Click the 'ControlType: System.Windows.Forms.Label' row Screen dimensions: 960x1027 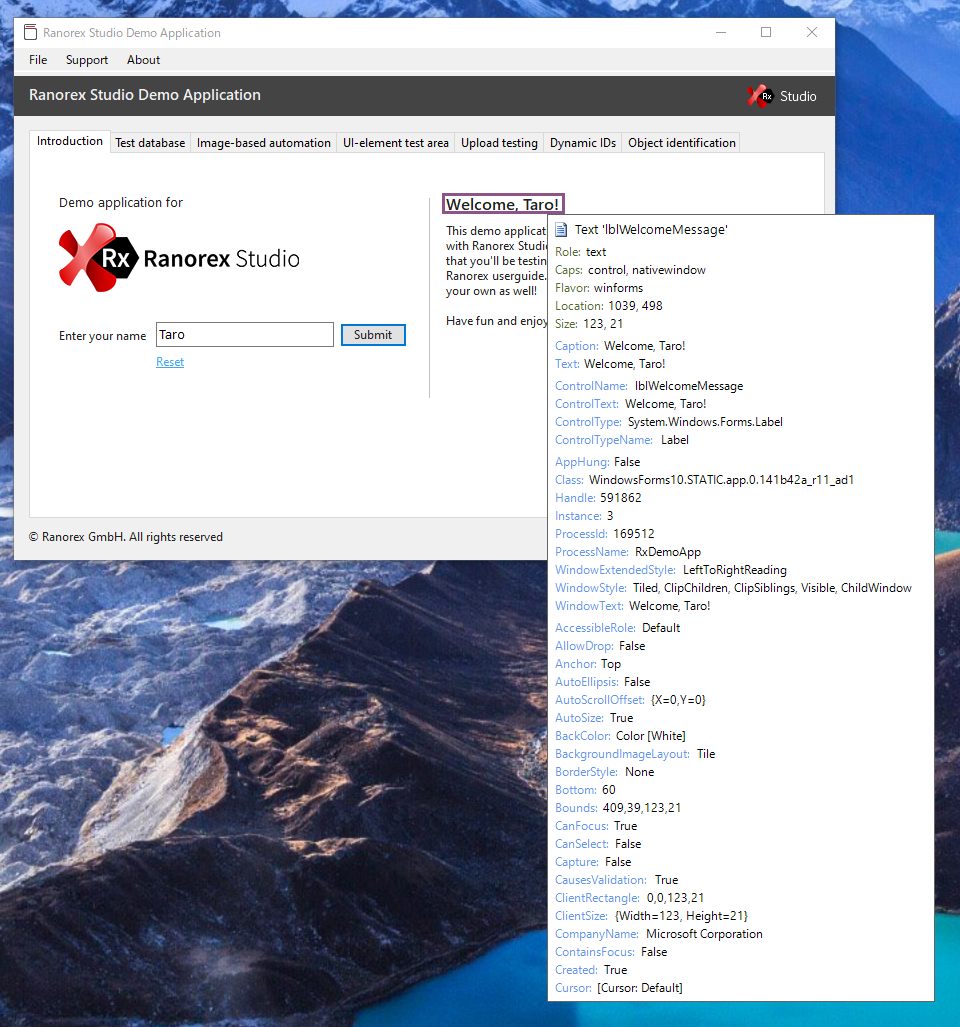pyautogui.click(x=669, y=422)
